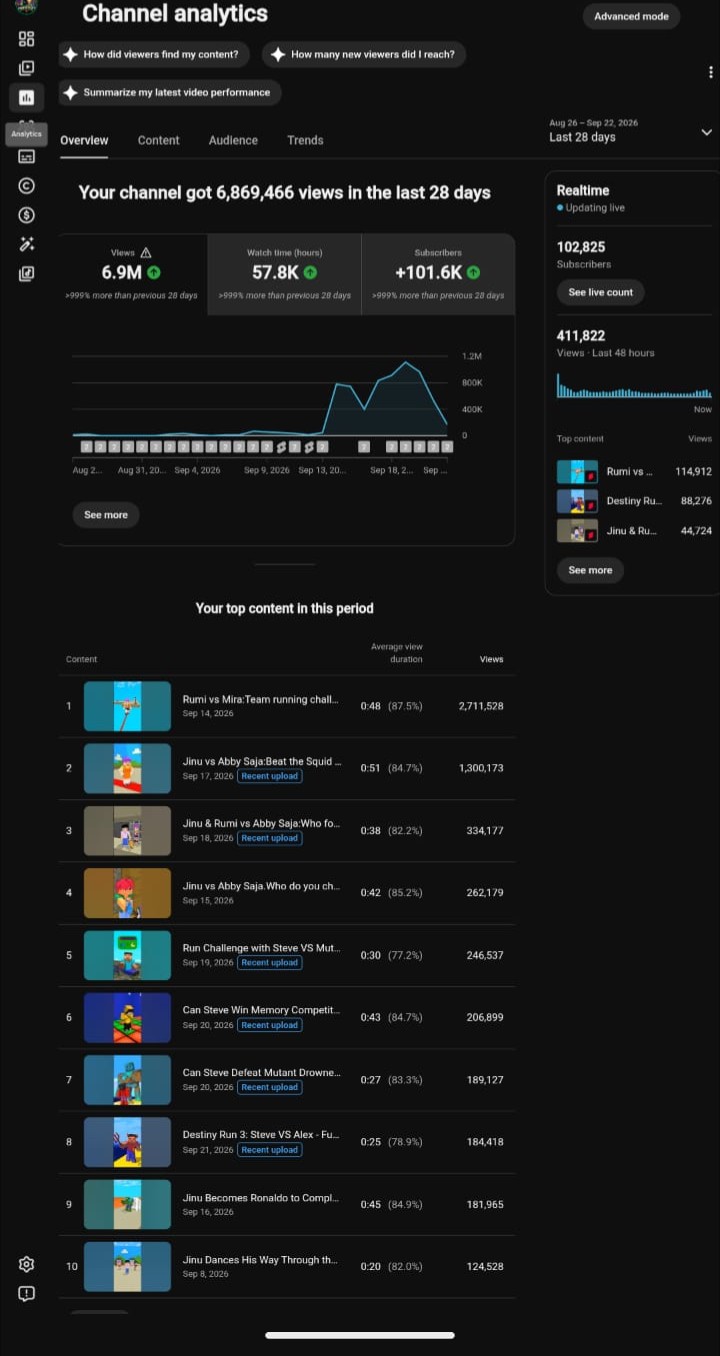Click the green up arrow next to 57.8K
The width and height of the screenshot is (720, 1356).
tap(310, 272)
